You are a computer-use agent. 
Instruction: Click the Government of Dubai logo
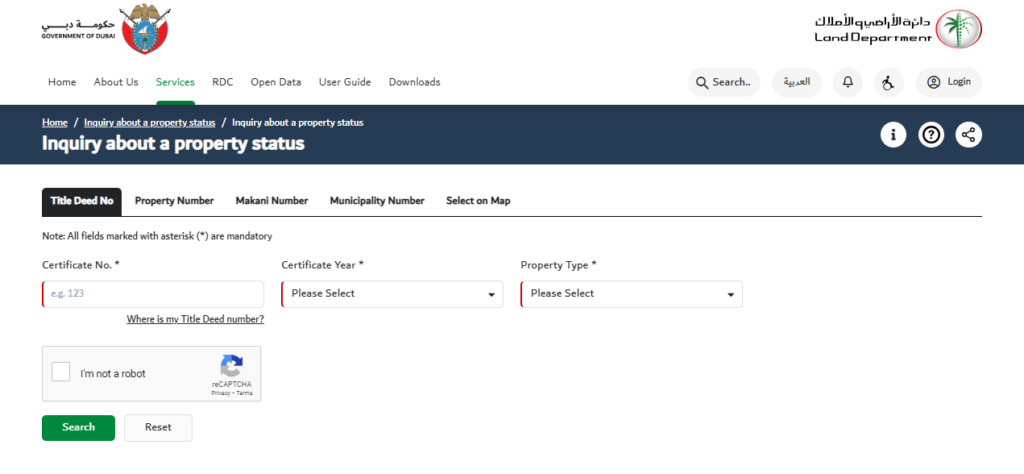(x=105, y=28)
